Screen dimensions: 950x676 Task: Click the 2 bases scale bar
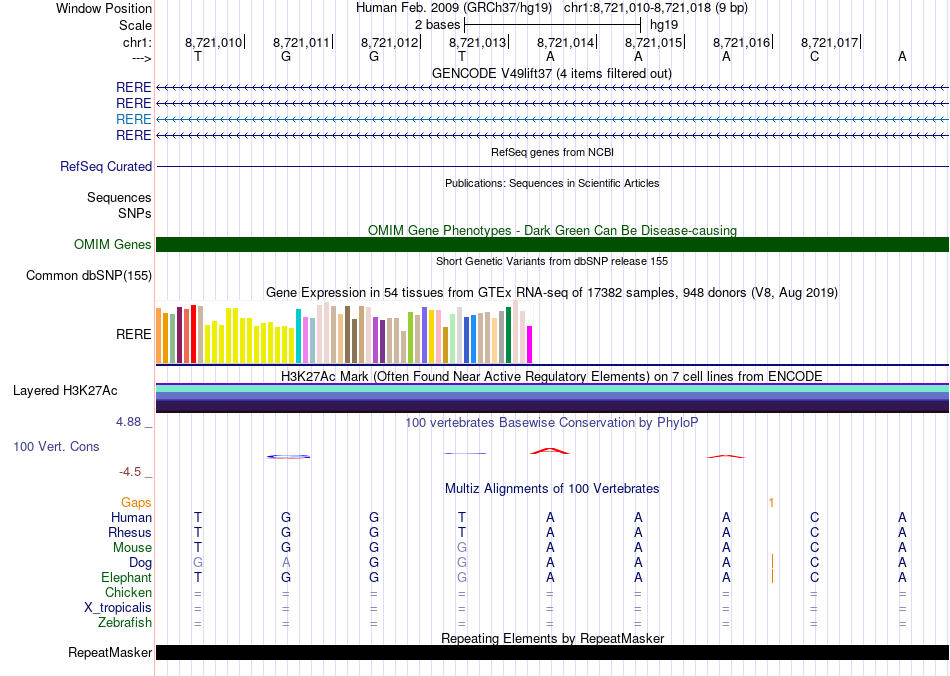(552, 25)
